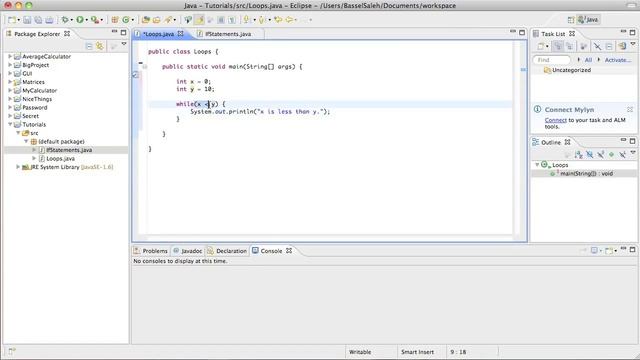Screen dimensions: 640x360
Task: Expand the BigProject tree node
Action: point(10,65)
